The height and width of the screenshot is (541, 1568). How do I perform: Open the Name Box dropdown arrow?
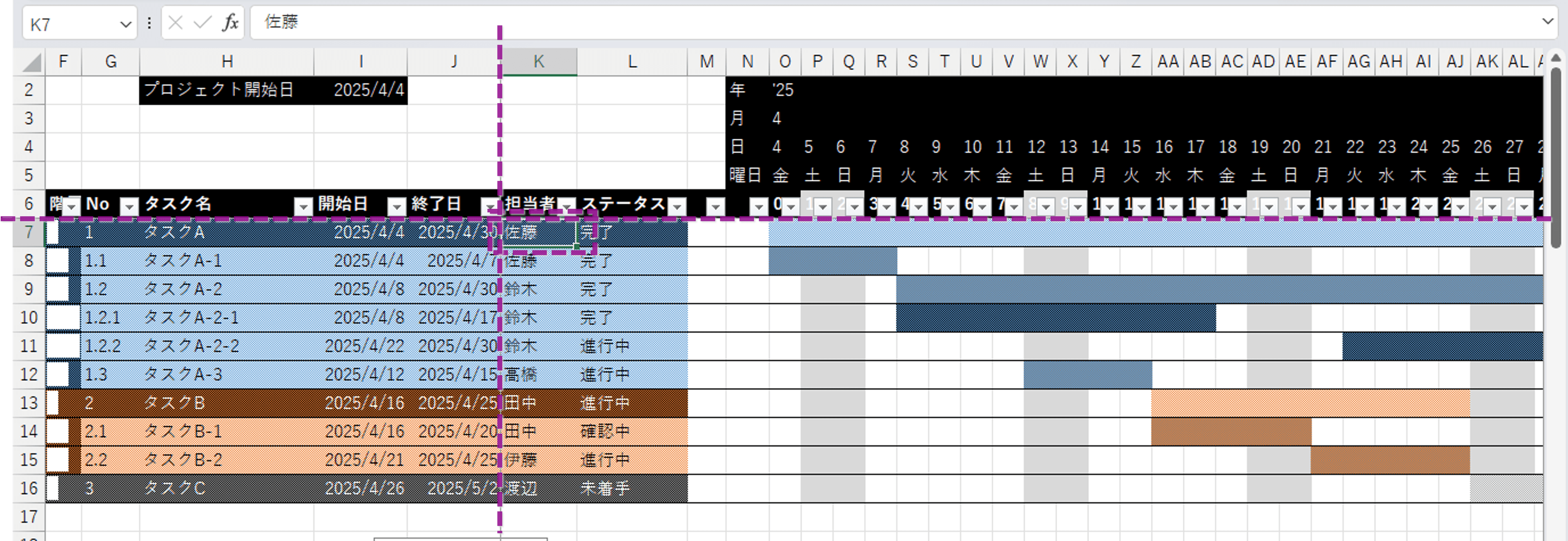click(125, 24)
